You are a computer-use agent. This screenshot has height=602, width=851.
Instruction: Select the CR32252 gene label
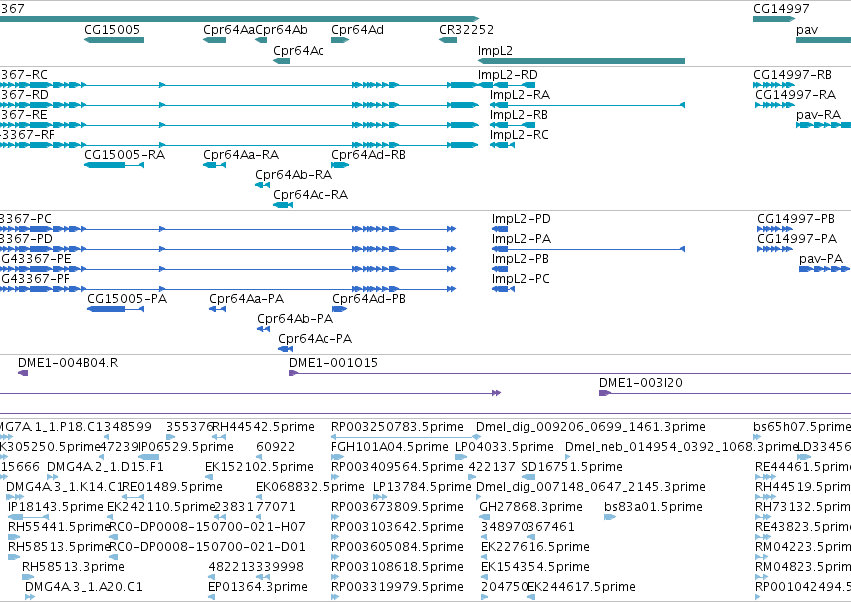(466, 30)
